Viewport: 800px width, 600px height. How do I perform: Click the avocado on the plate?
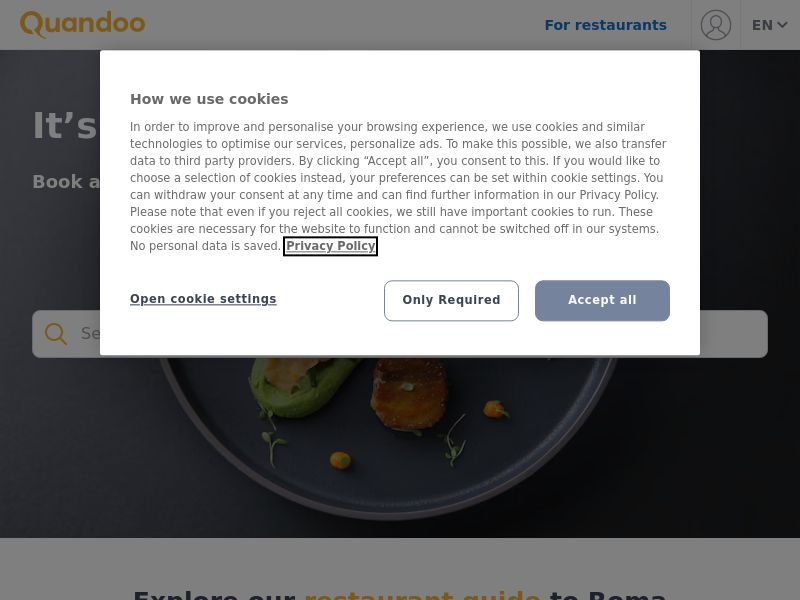302,385
